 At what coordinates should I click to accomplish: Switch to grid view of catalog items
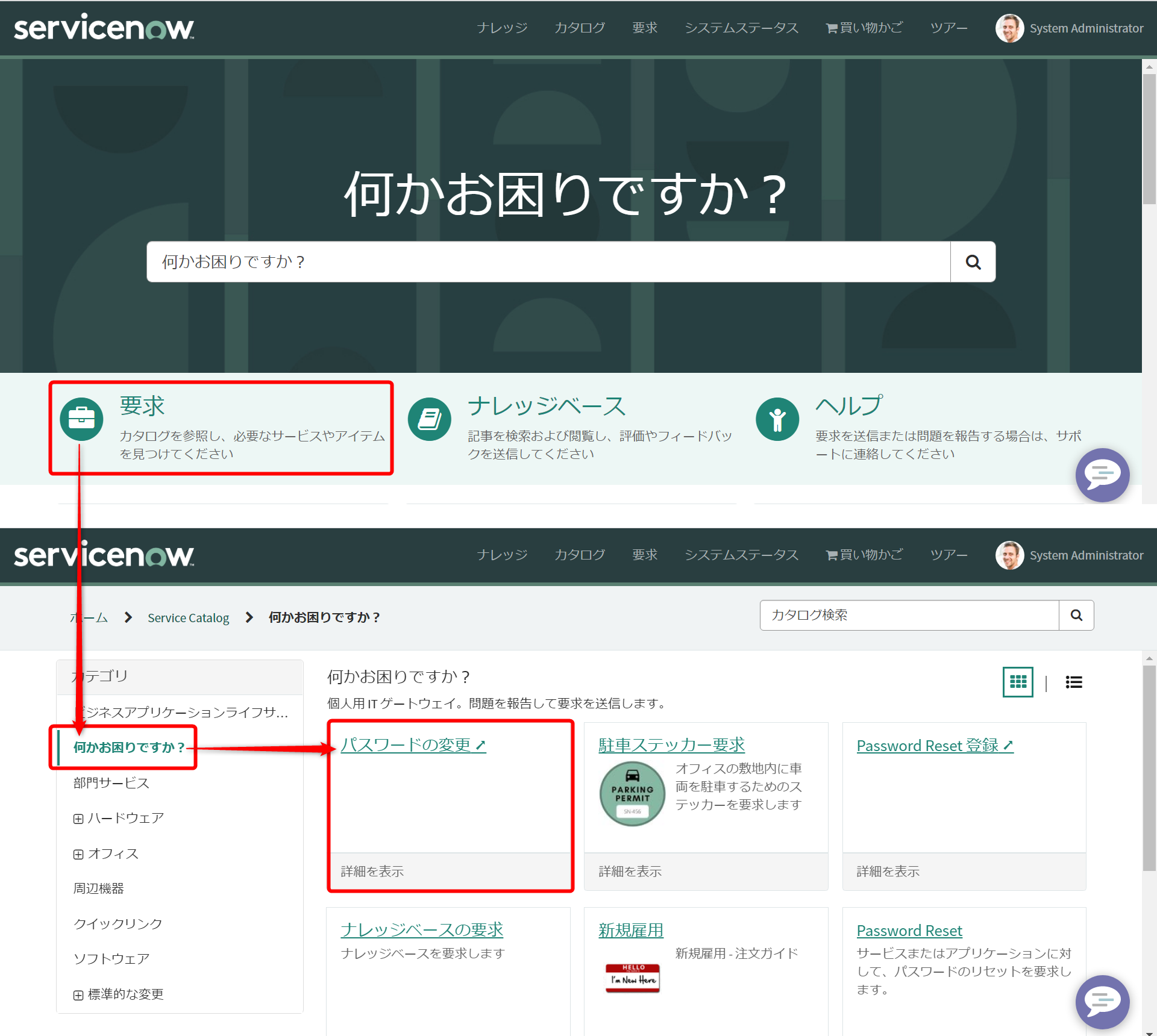coord(1018,682)
